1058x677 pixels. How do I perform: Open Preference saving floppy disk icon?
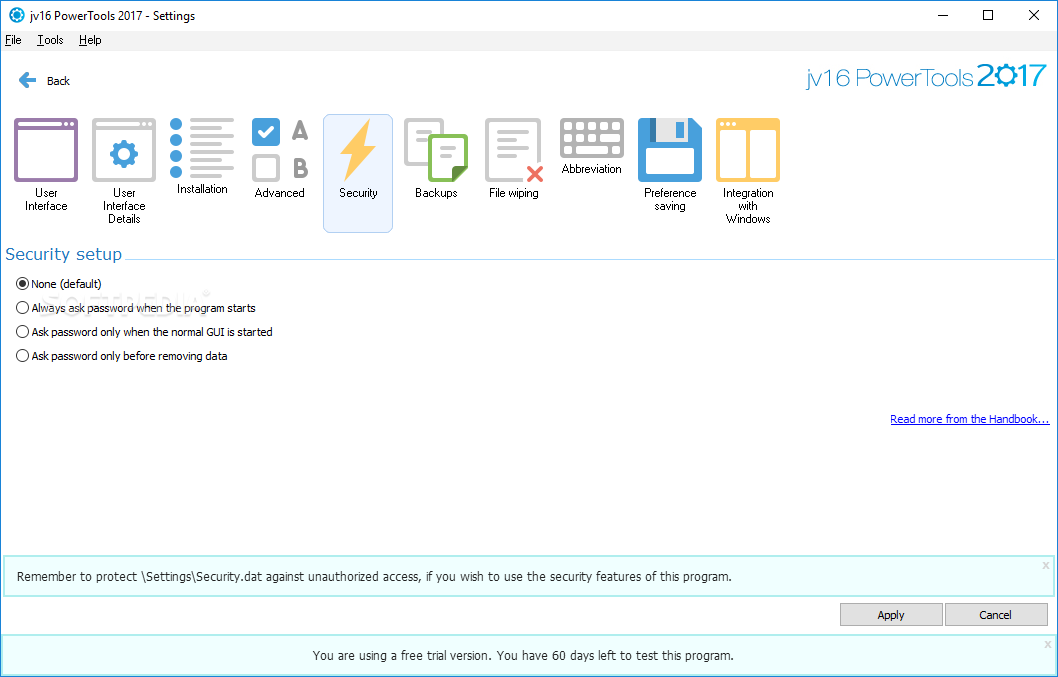670,150
